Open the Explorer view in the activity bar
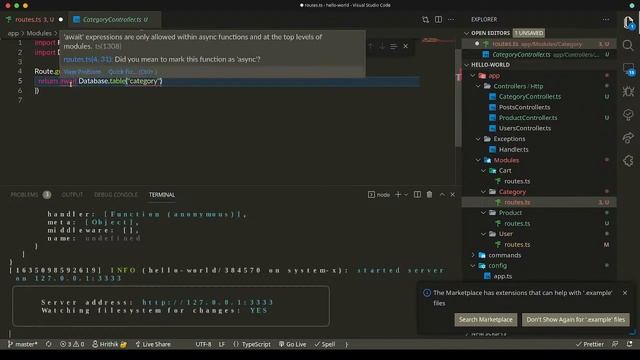This screenshot has height=360, width=640. click(x=629, y=22)
